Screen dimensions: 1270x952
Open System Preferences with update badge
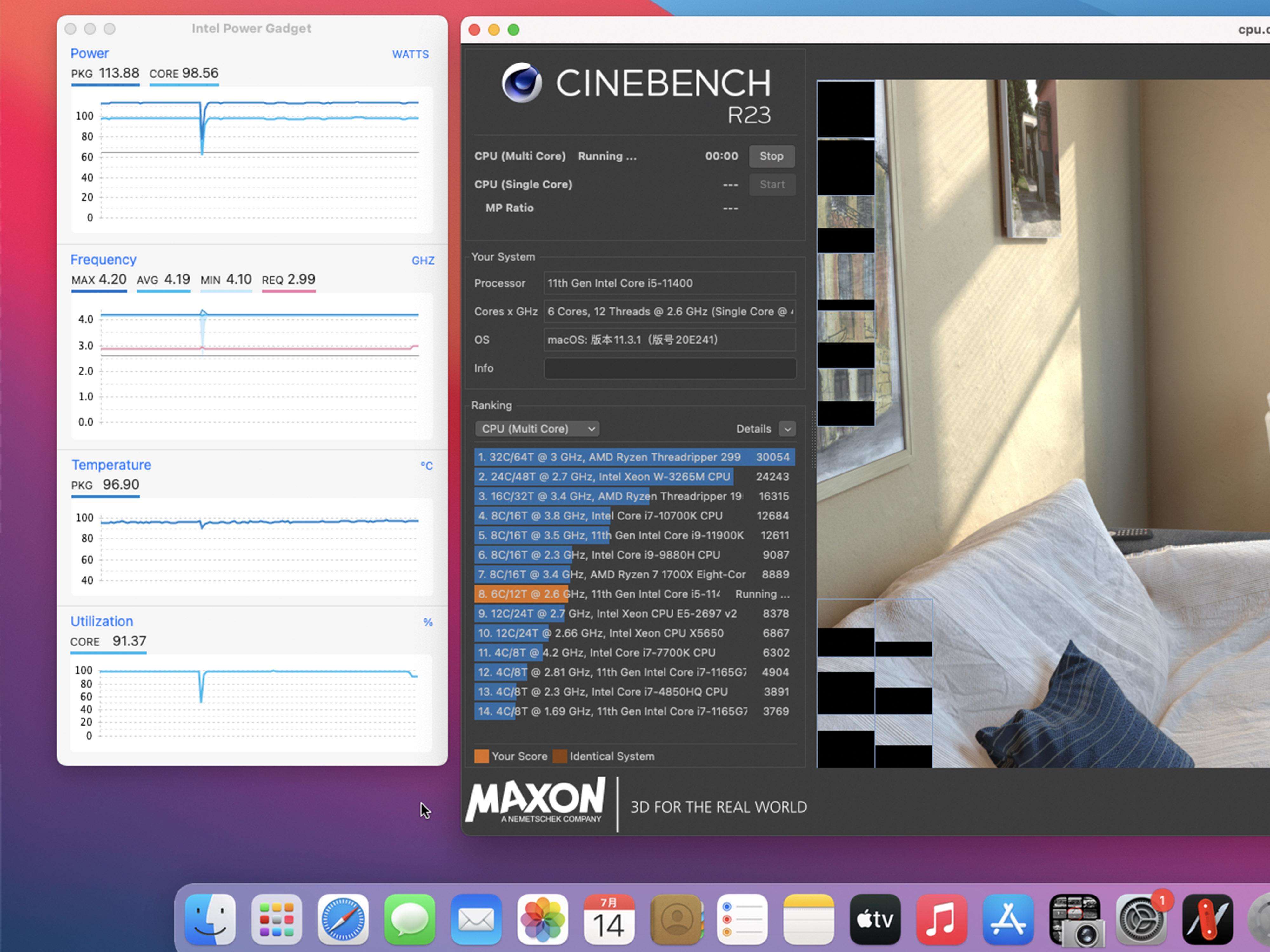(x=1141, y=919)
